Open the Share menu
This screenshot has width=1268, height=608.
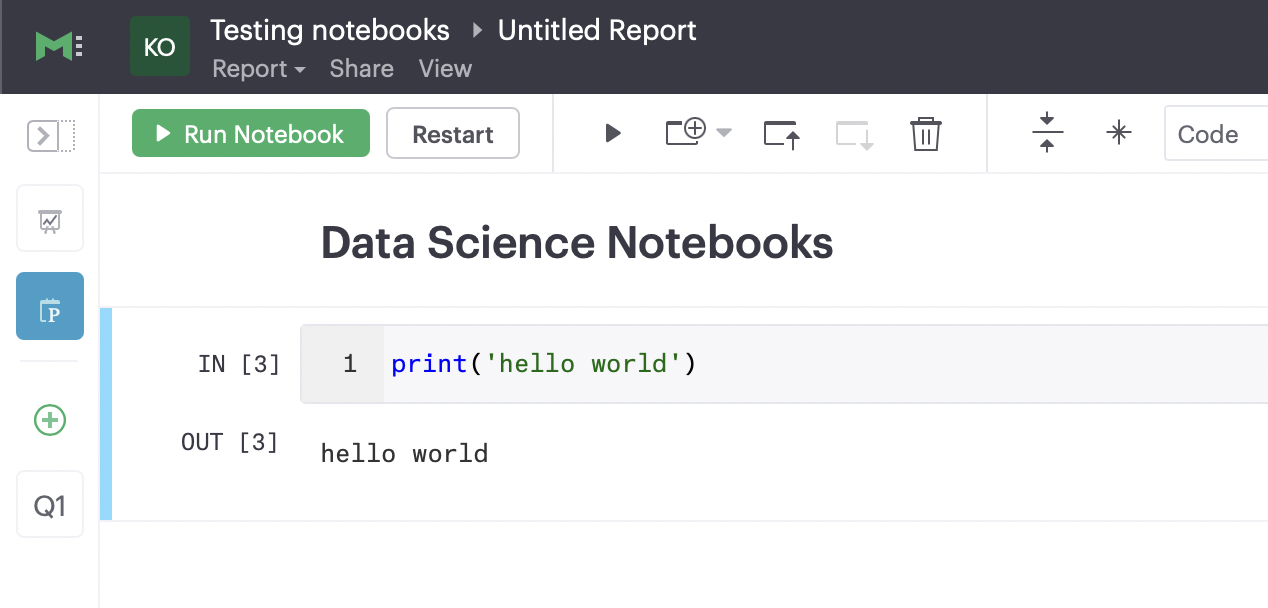click(x=361, y=69)
